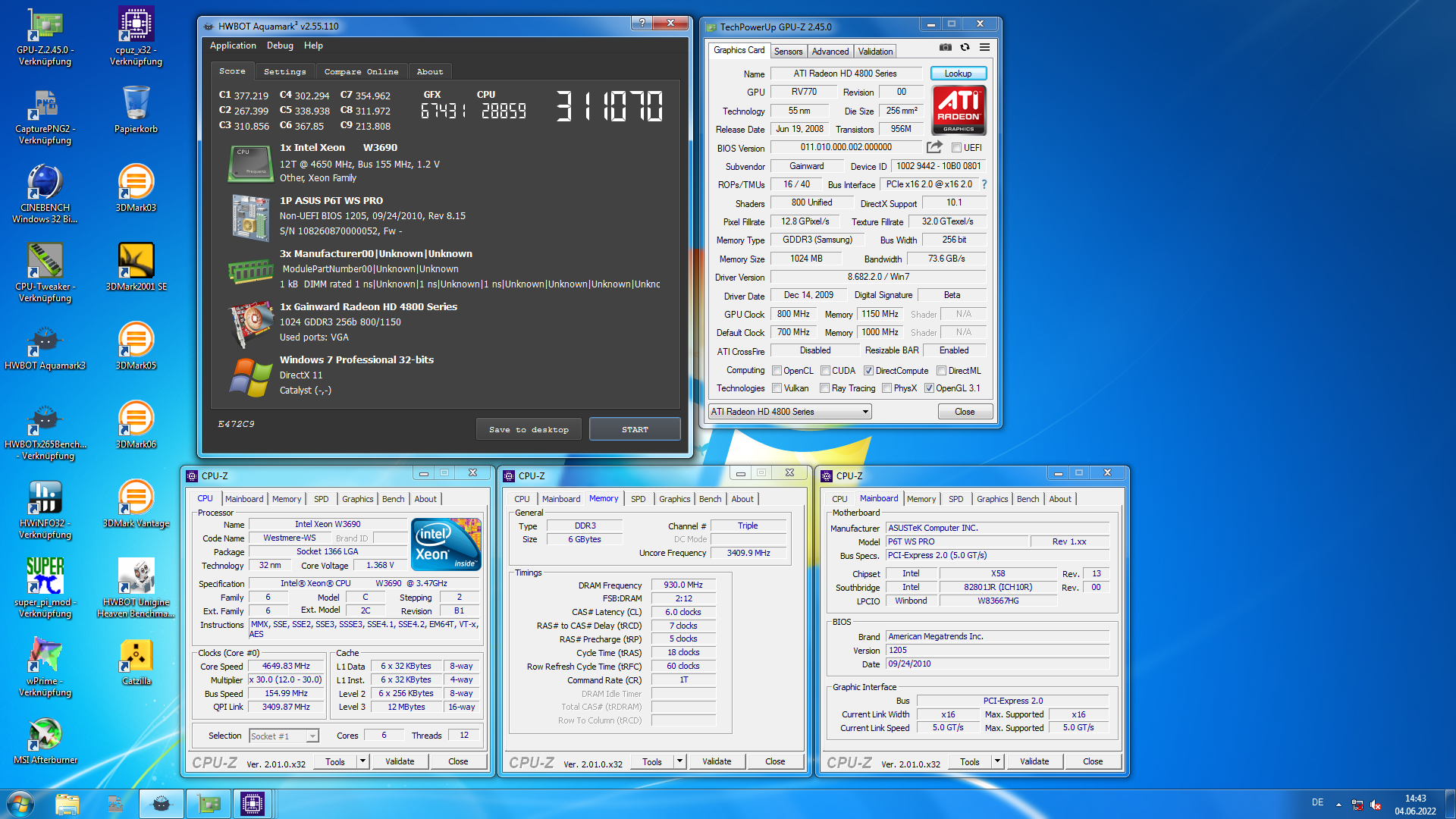Viewport: 1456px width, 819px height.
Task: Open GPU-Z 2.45.0 desktop shortcut
Action: pyautogui.click(x=45, y=36)
